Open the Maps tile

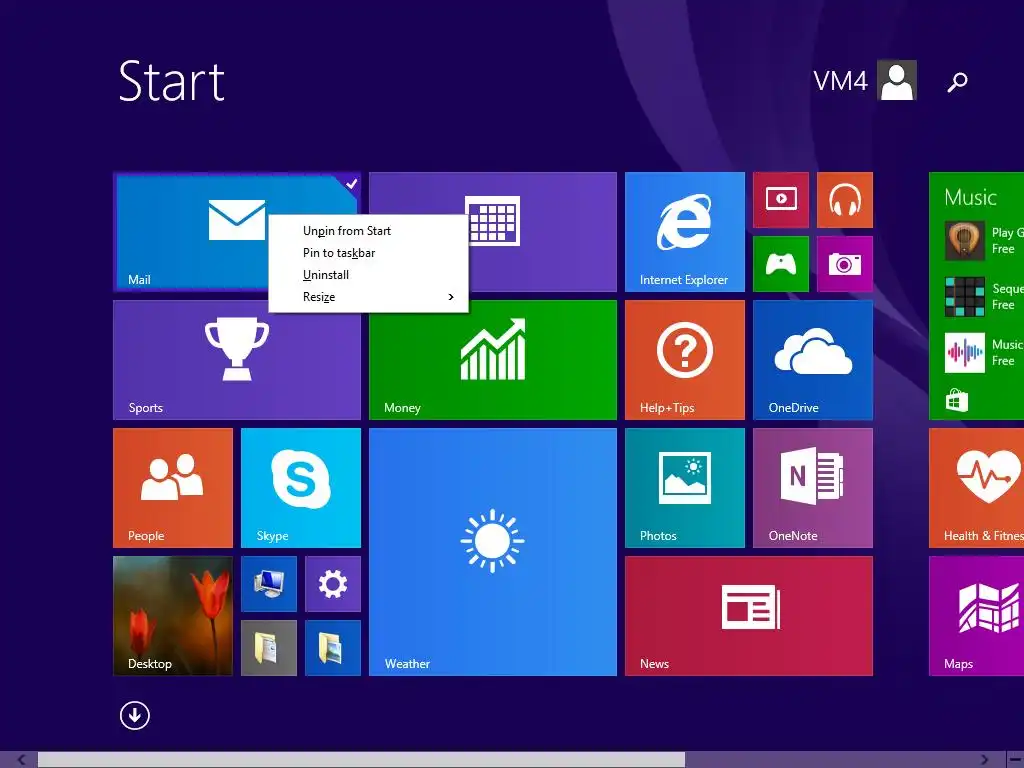(x=976, y=616)
